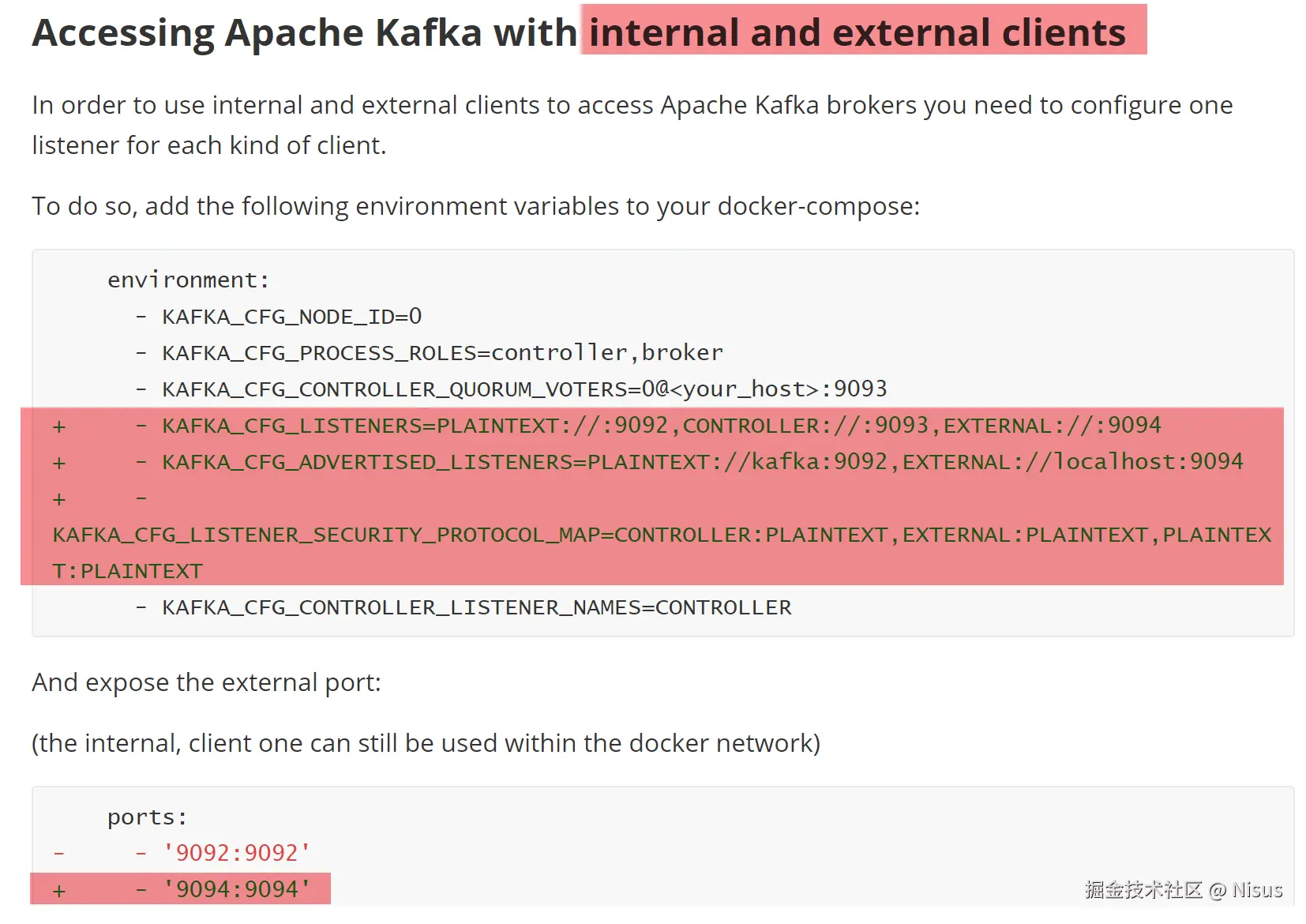Click the "environment:" line in the code block
The height and width of the screenshot is (924, 1306).
click(x=188, y=280)
